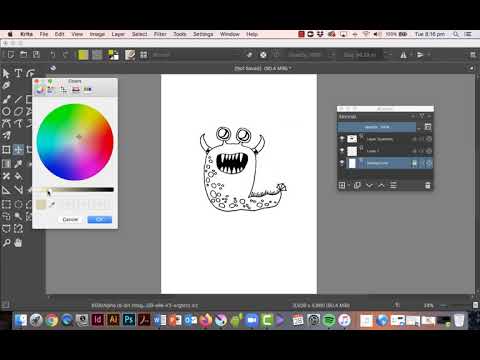Click the Cancel button in Colors dialog

point(70,219)
